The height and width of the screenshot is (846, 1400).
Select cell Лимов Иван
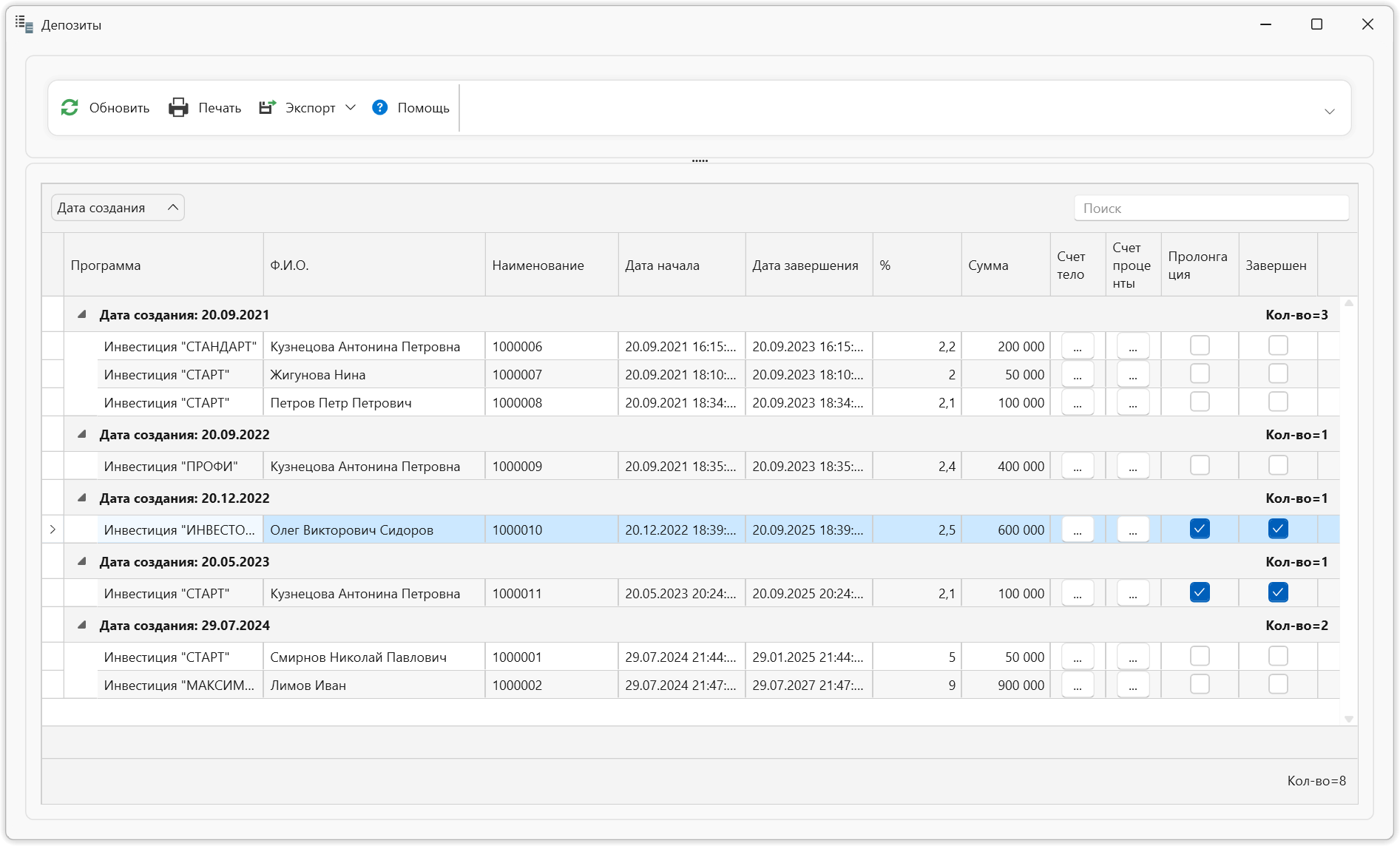click(x=374, y=685)
